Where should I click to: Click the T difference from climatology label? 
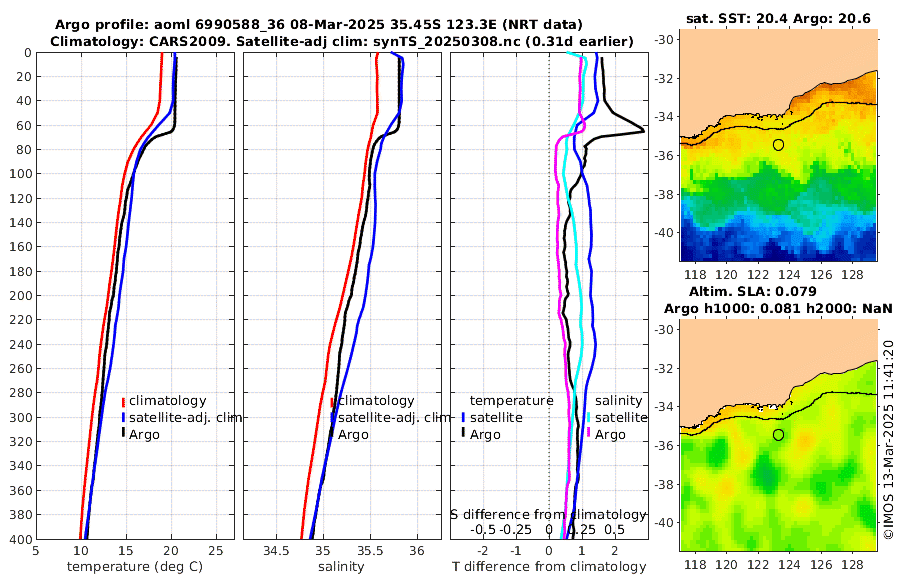tap(549, 567)
